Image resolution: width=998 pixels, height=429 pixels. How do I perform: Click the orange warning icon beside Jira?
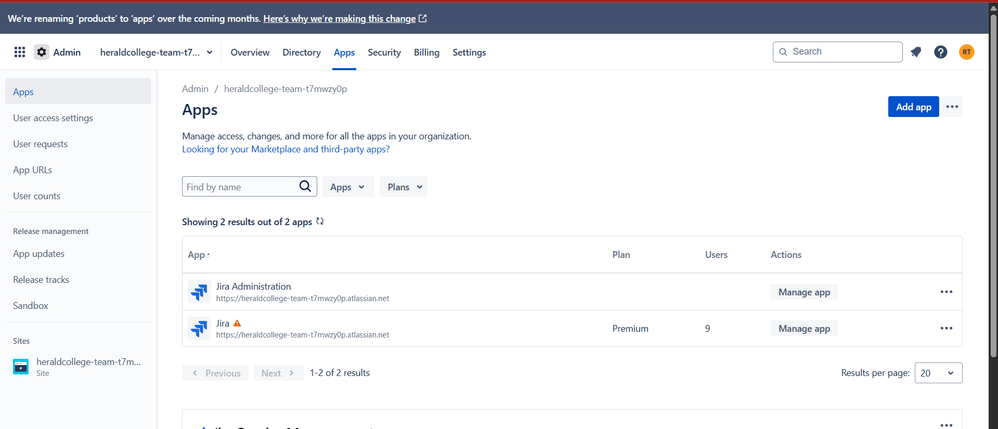[237, 323]
